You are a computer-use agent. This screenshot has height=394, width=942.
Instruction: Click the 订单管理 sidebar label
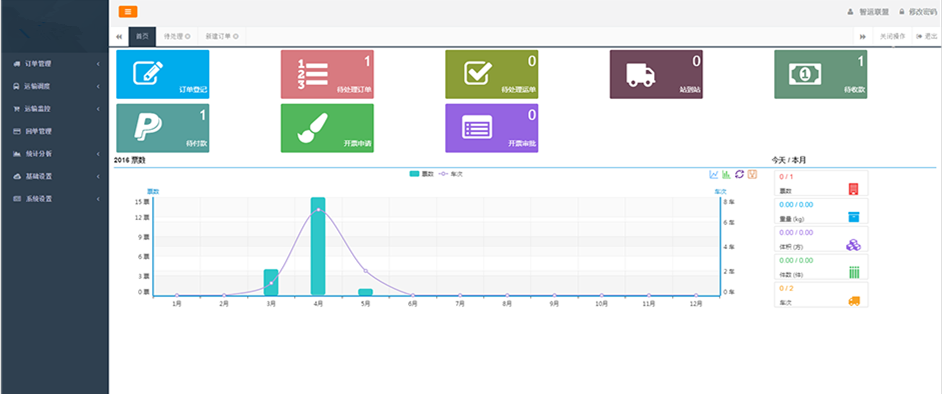[38, 64]
